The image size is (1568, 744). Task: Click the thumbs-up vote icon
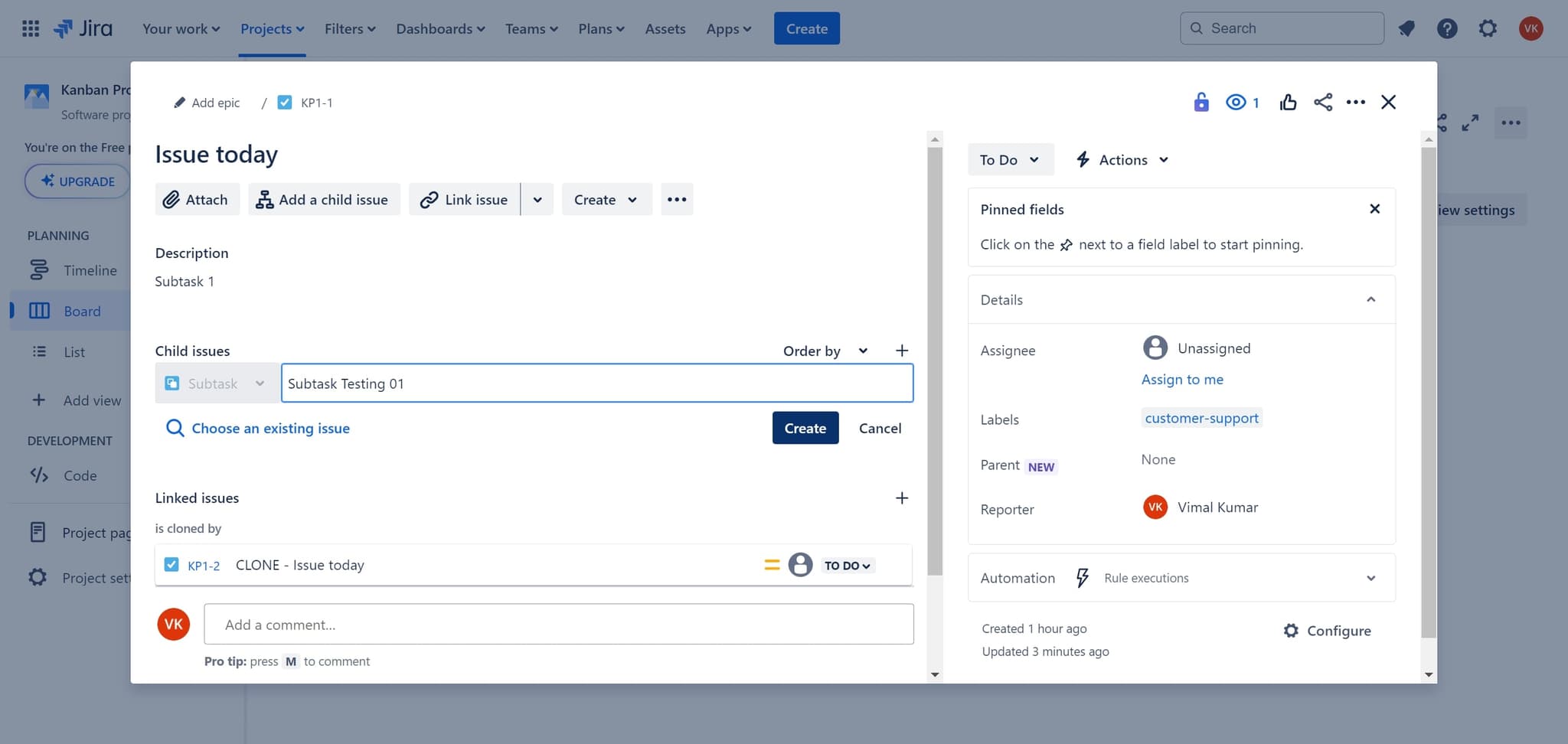click(1288, 103)
